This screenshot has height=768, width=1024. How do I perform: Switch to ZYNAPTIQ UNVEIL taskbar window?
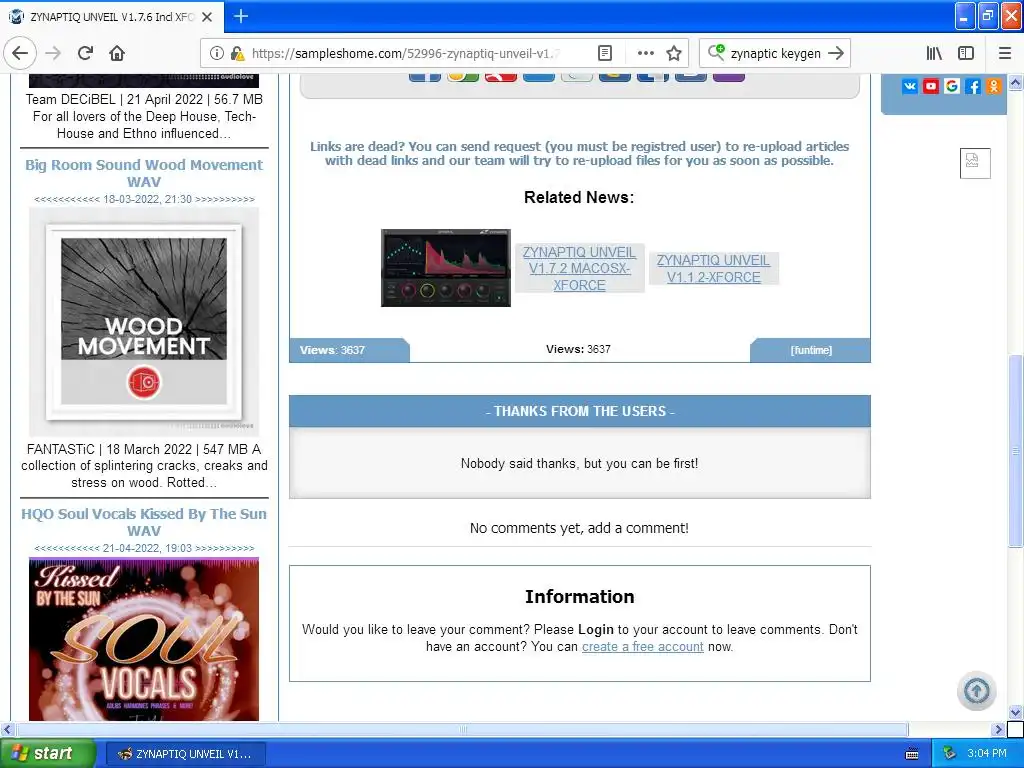[x=185, y=754]
